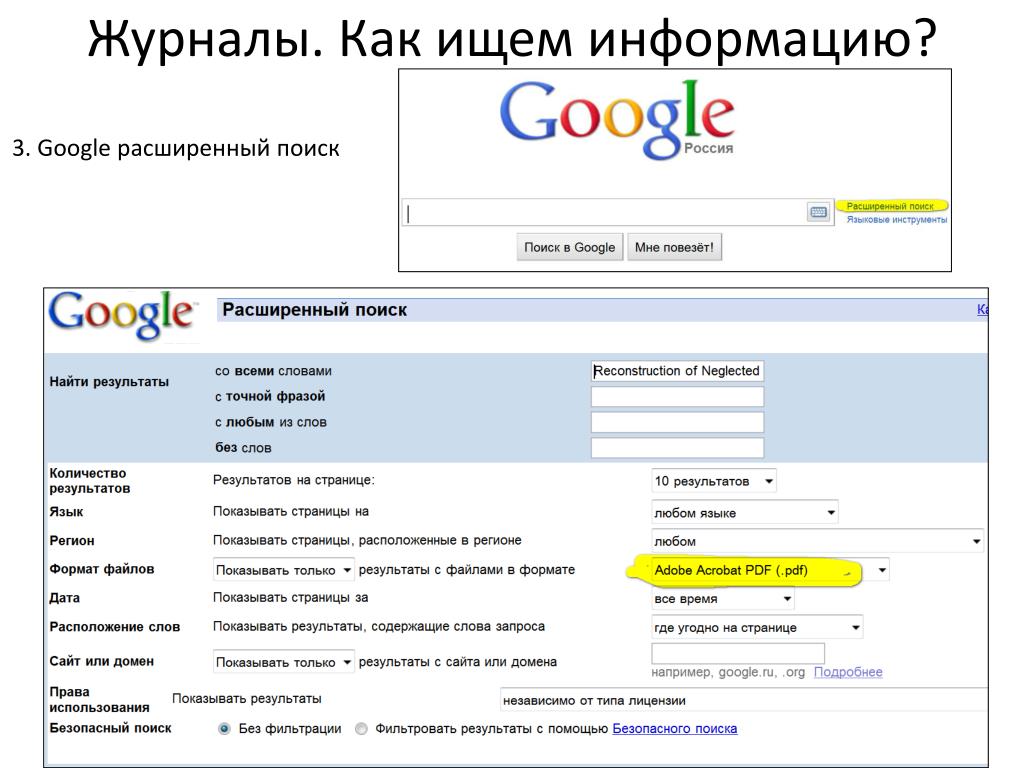Open the 'Расширенный поиск' link

890,206
